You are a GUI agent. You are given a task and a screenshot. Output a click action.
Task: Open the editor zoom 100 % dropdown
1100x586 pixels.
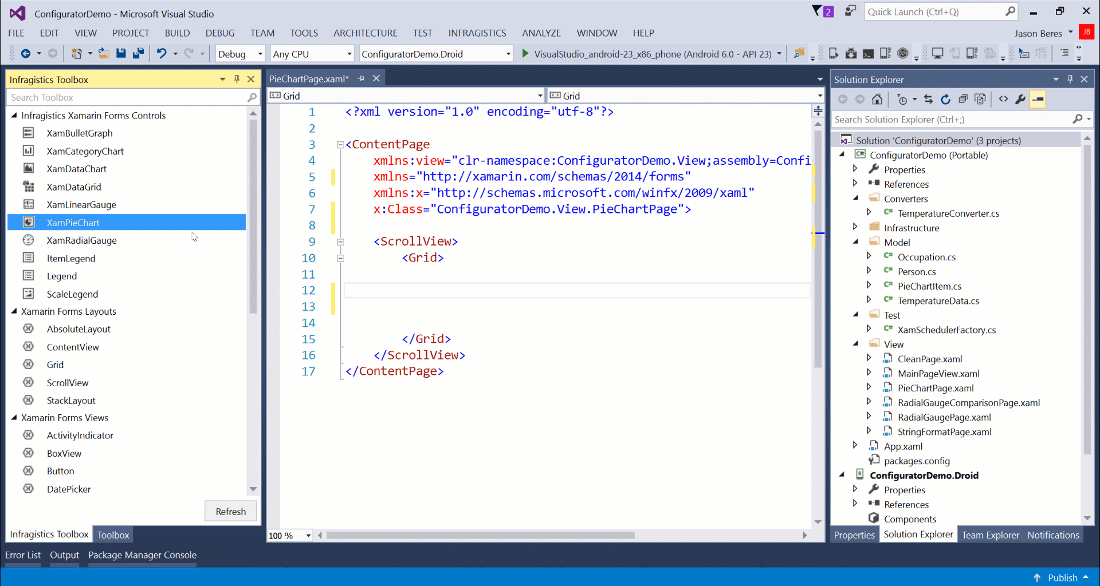pos(308,535)
